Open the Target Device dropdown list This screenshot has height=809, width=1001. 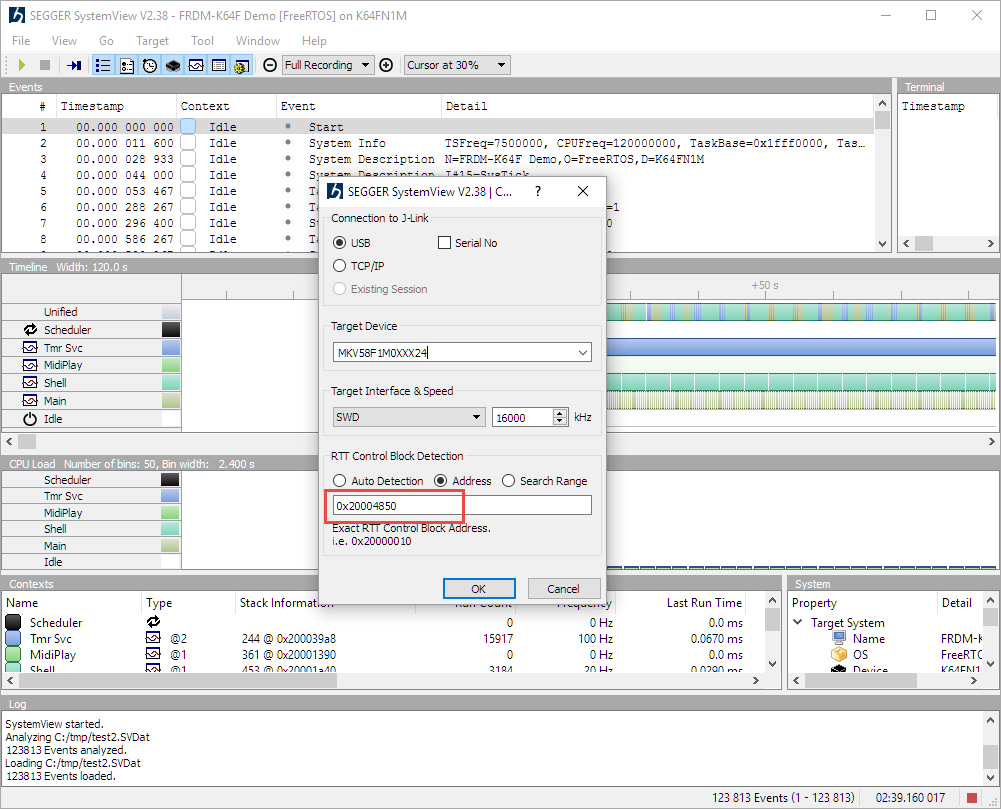coord(582,352)
